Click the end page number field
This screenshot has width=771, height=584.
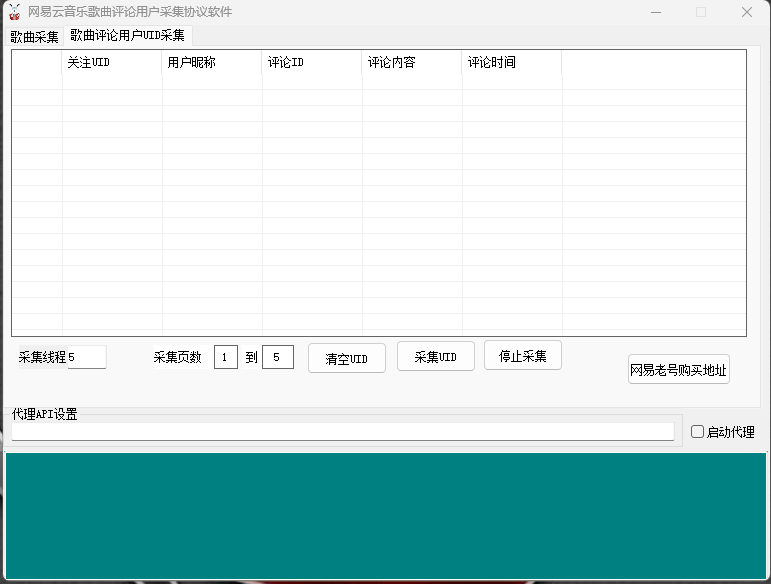(x=277, y=357)
